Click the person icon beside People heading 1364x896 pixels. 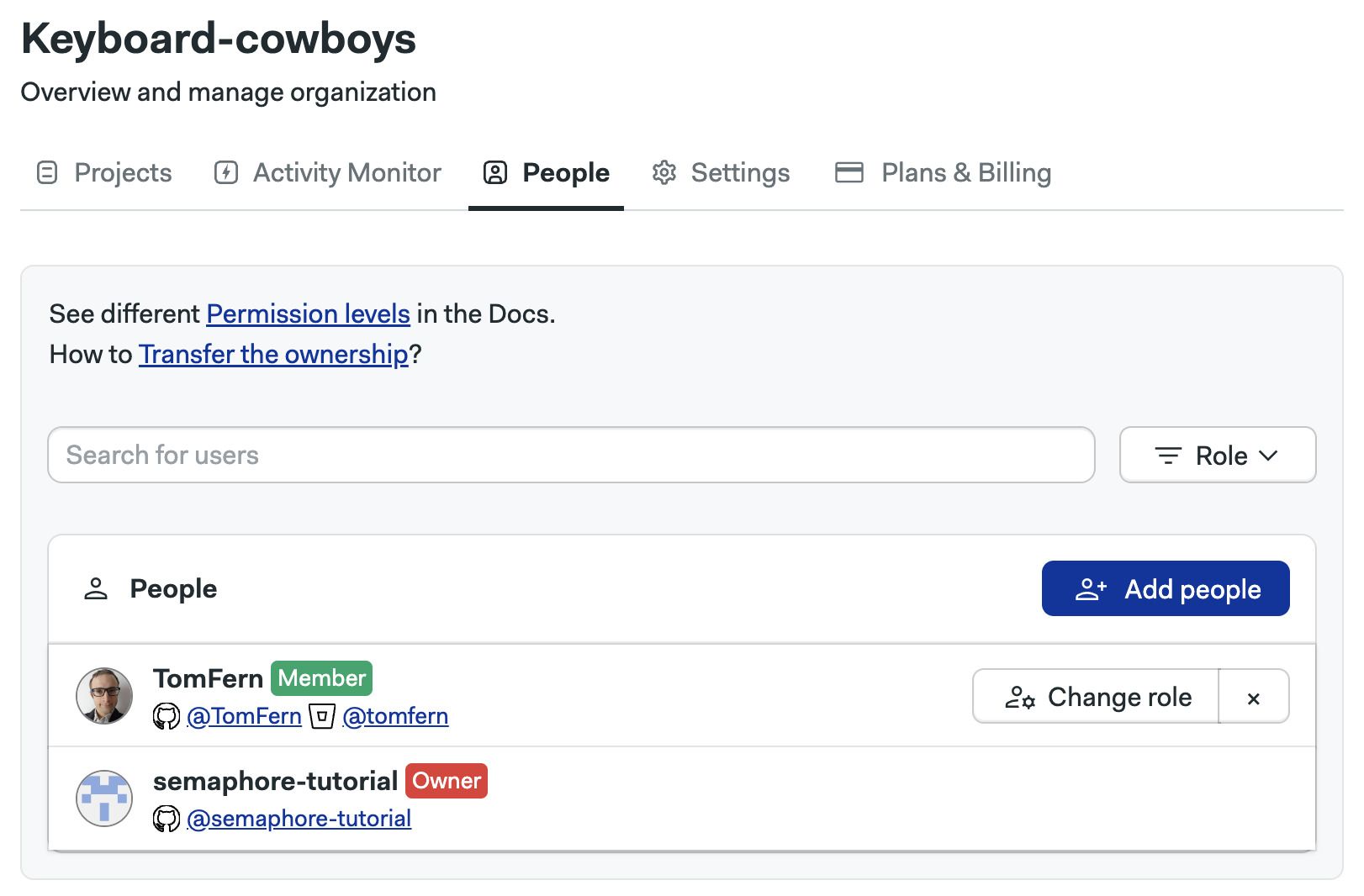96,588
